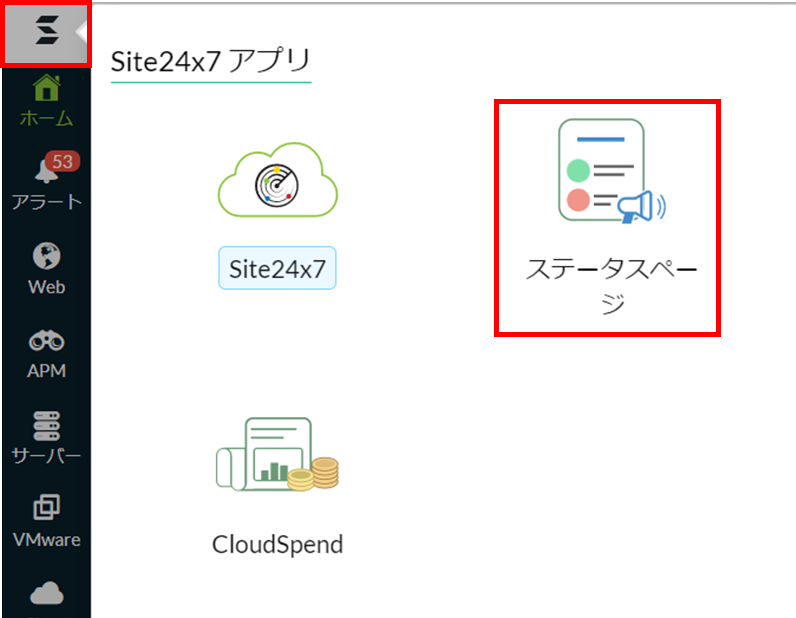Screen dimensions: 796x618
Task: Click the highlighted Site24x7 app label
Action: pos(277,268)
